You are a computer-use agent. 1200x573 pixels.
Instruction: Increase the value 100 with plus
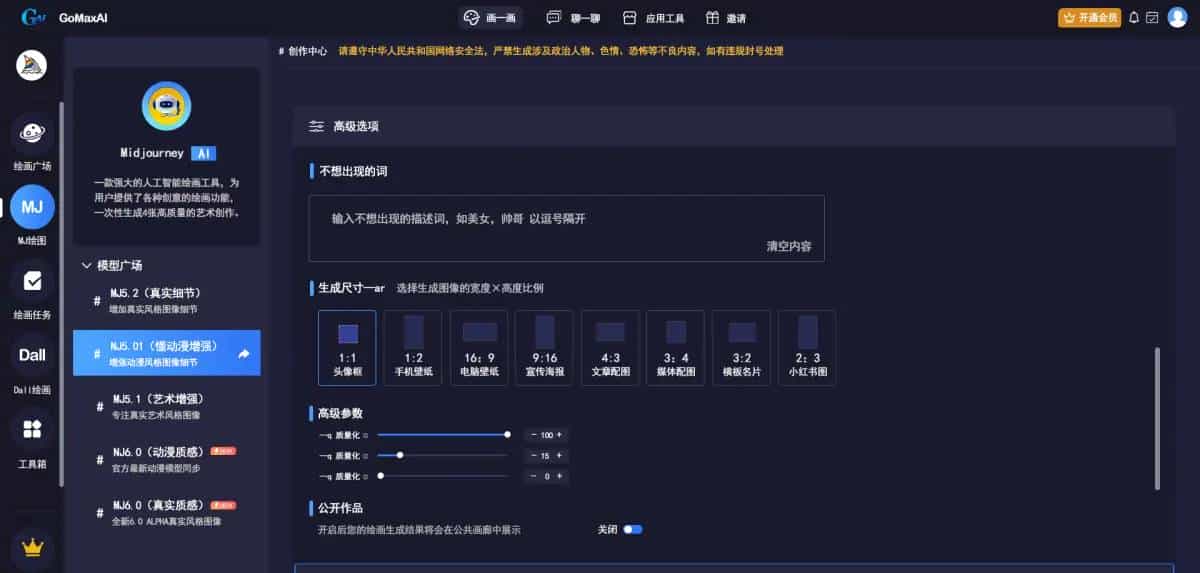559,435
